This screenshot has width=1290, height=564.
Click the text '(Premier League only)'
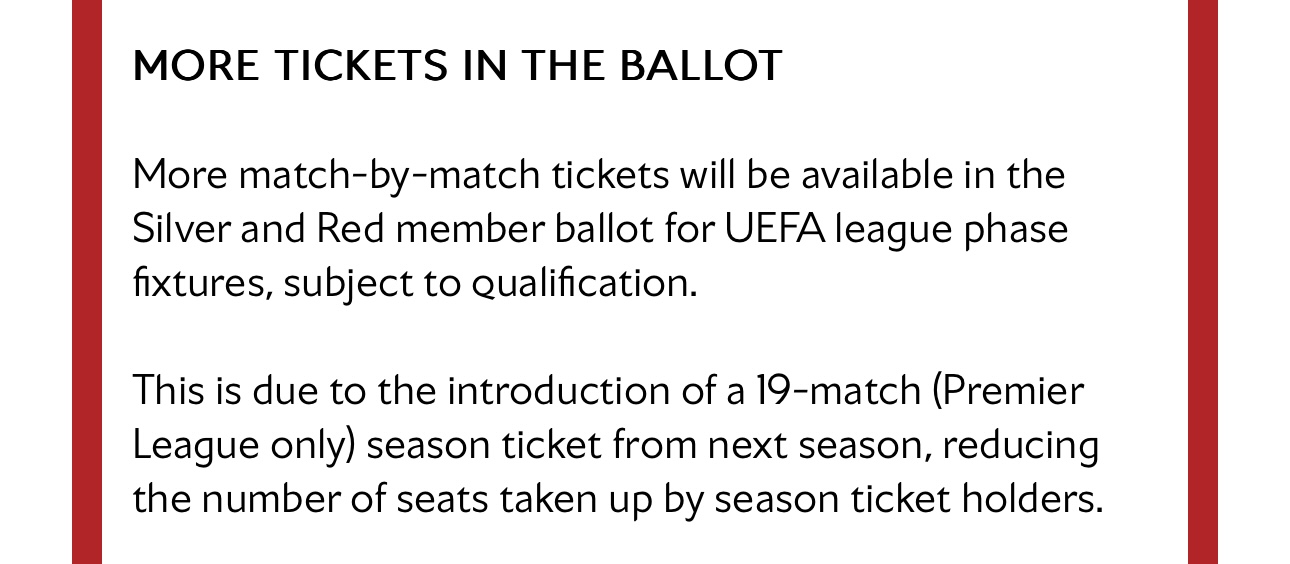[608, 417]
